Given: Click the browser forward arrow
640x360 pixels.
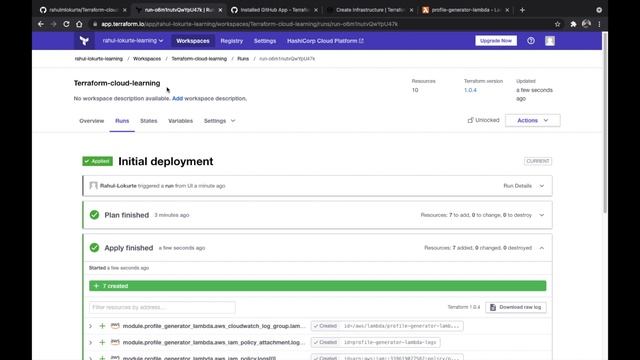Looking at the screenshot, I should [53, 24].
